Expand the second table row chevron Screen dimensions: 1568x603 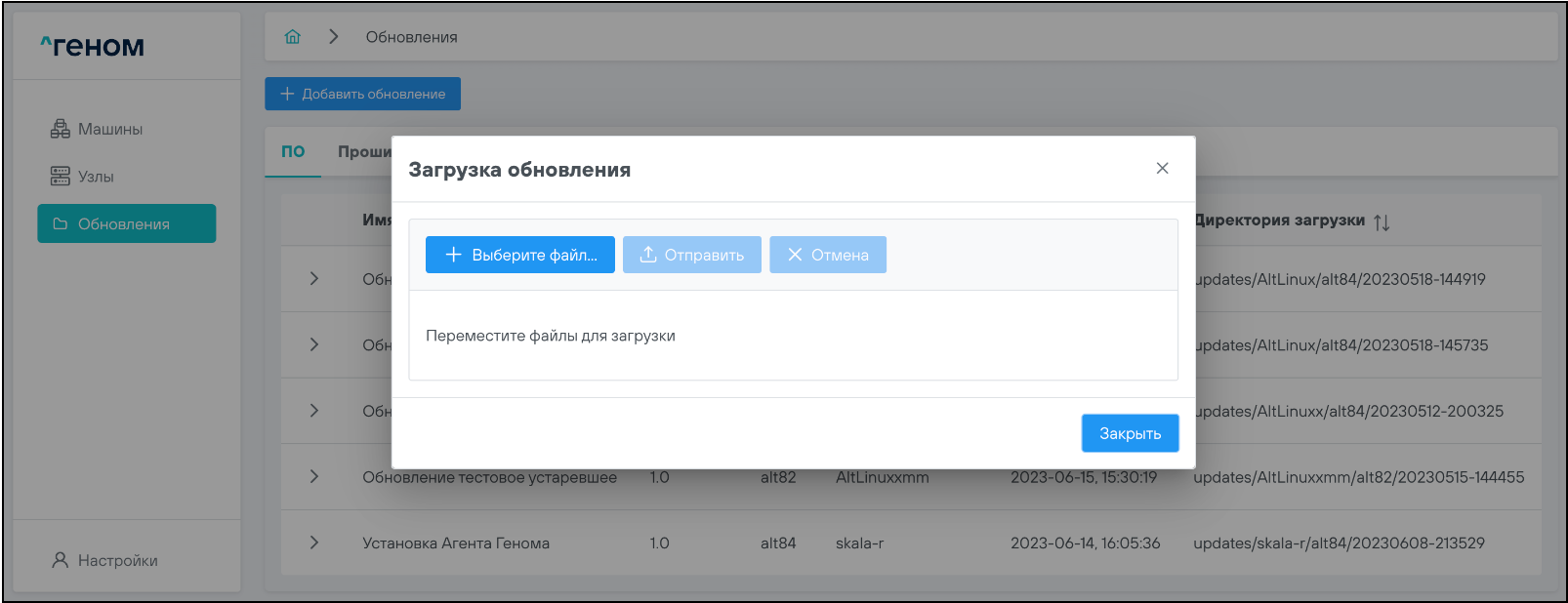313,344
